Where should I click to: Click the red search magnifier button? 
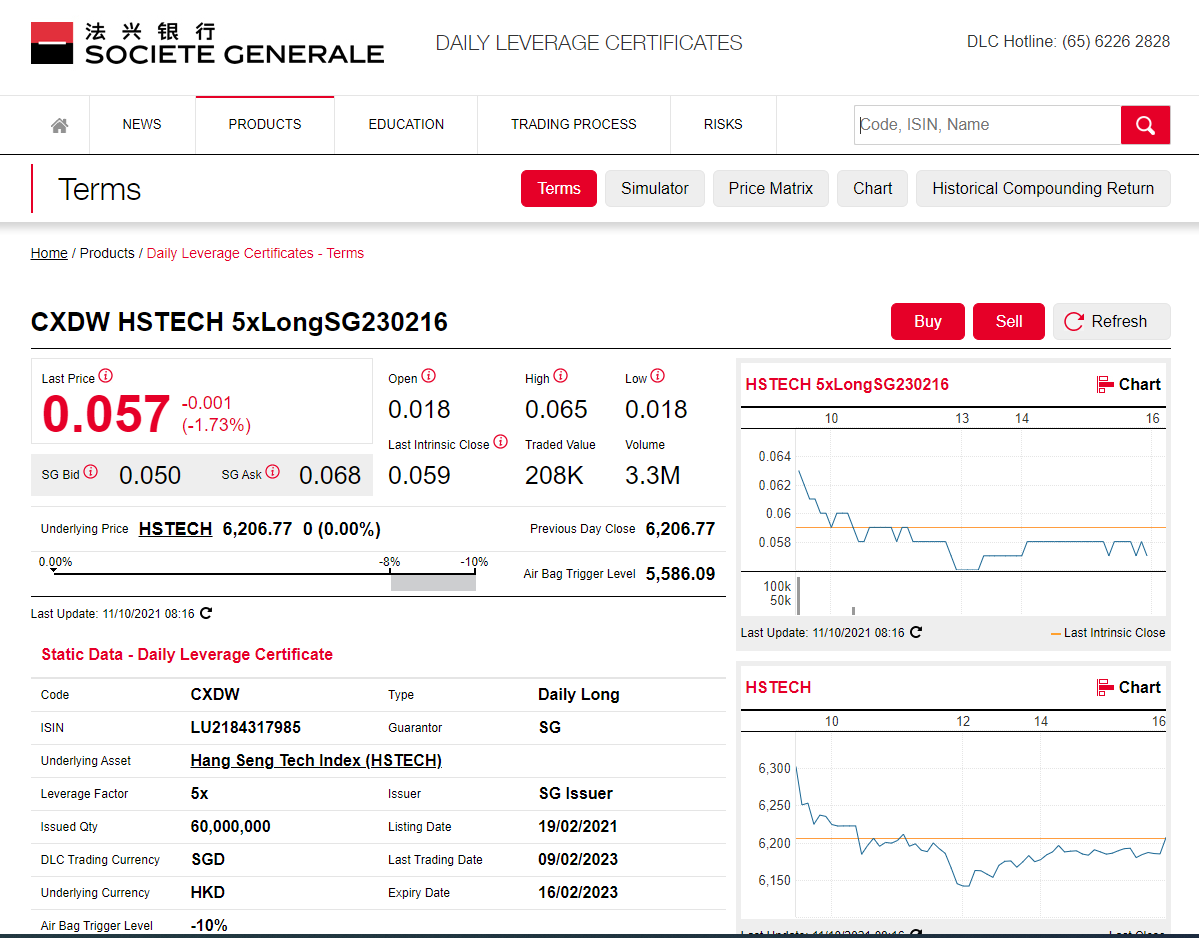coord(1145,125)
